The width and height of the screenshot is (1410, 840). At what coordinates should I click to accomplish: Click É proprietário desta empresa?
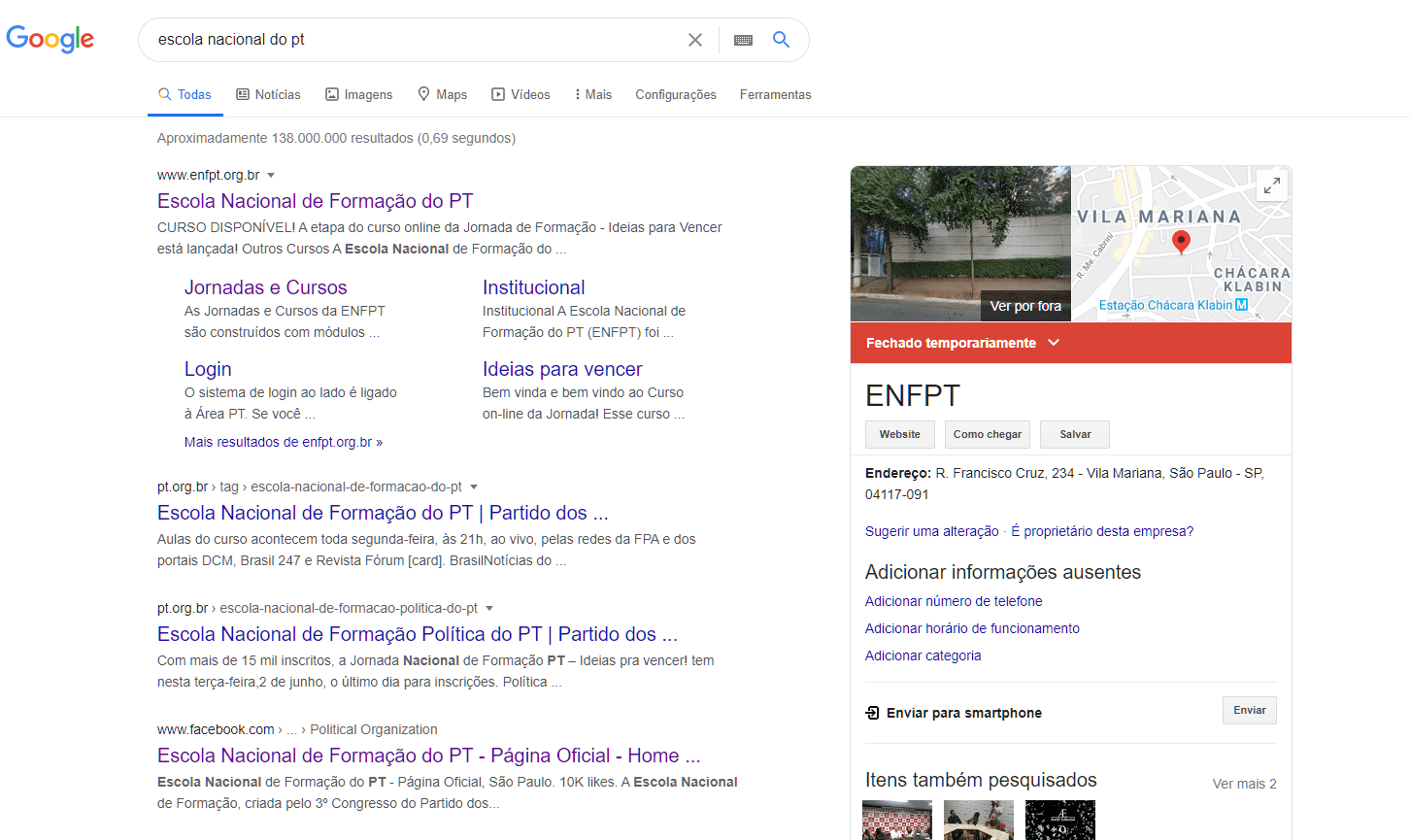[x=1102, y=531]
